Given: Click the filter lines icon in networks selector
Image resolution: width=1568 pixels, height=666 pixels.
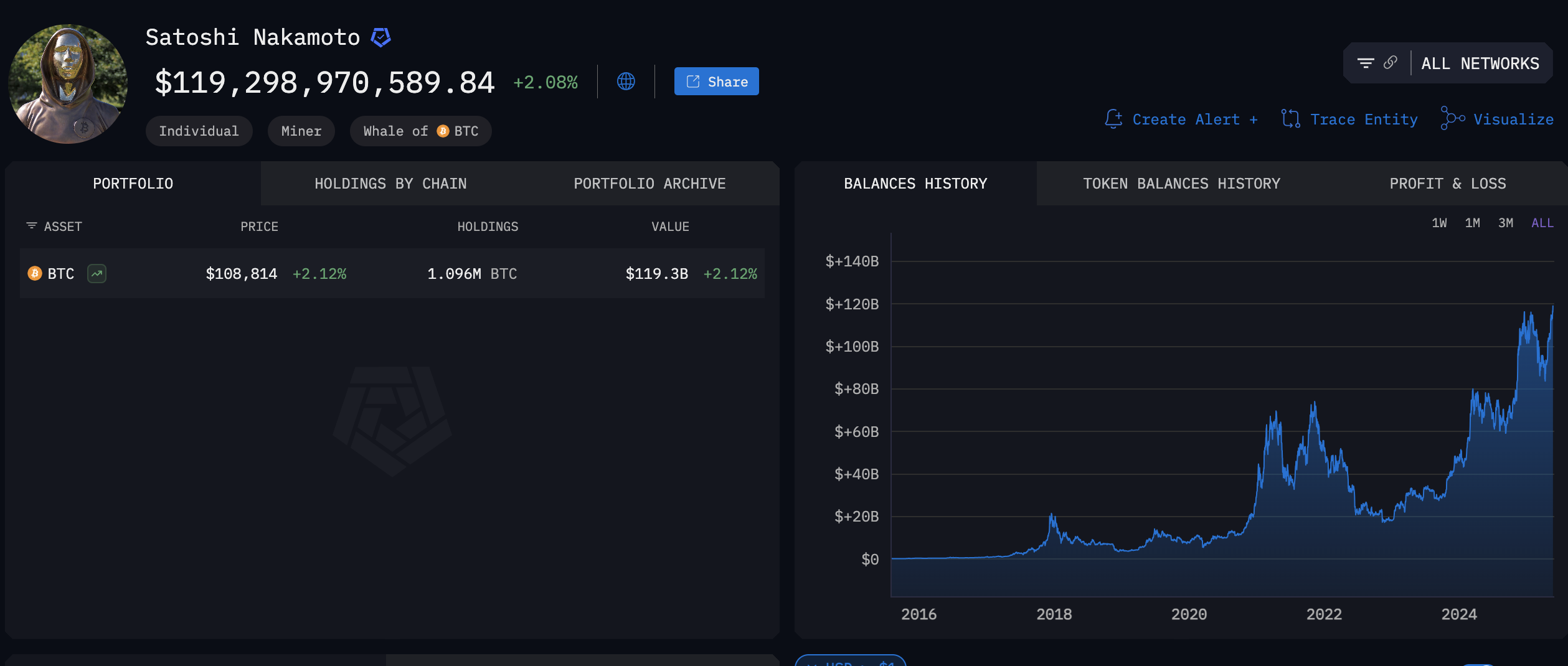Looking at the screenshot, I should coord(1366,63).
